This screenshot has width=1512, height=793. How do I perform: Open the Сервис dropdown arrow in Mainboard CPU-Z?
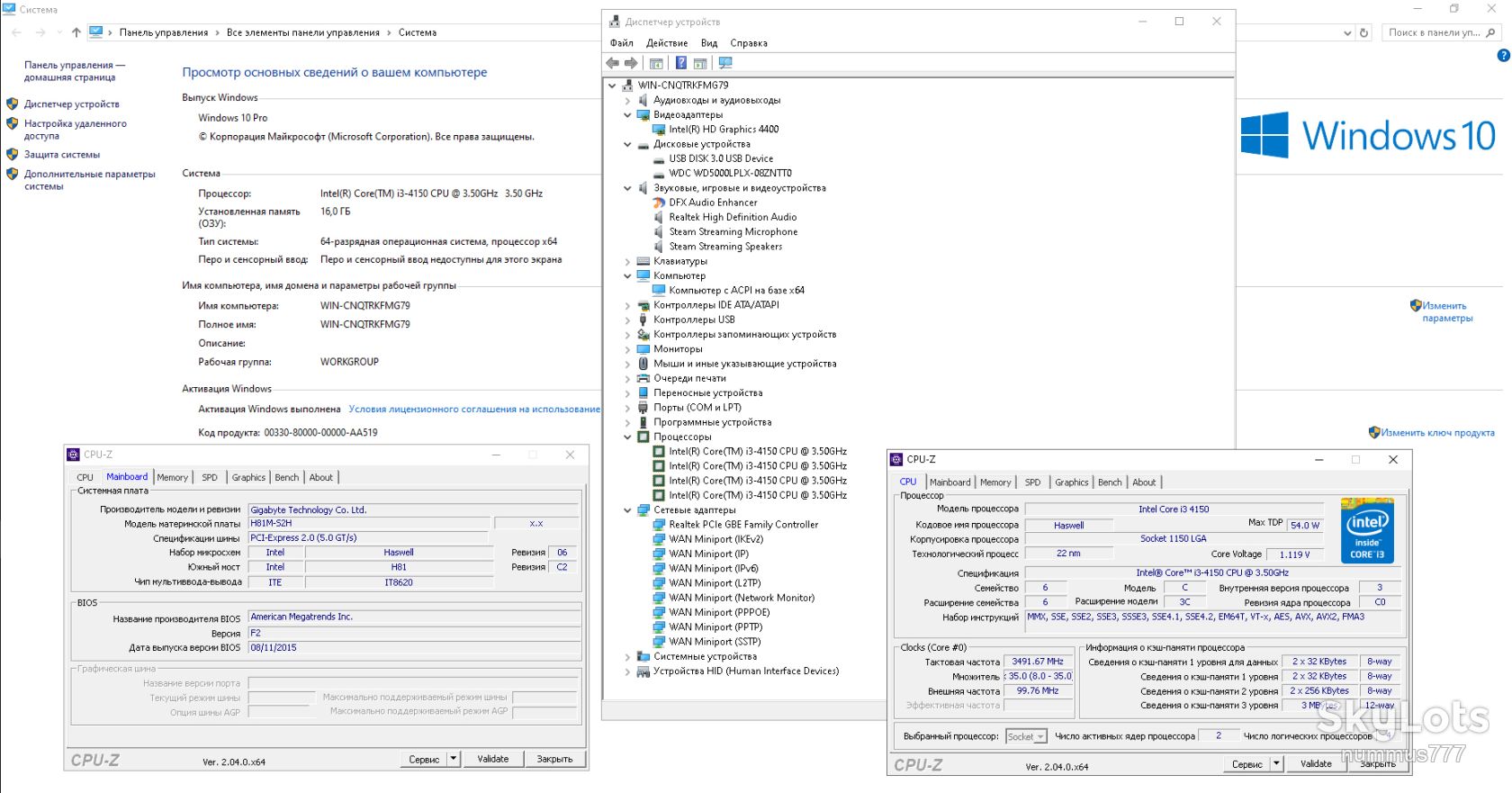(454, 759)
